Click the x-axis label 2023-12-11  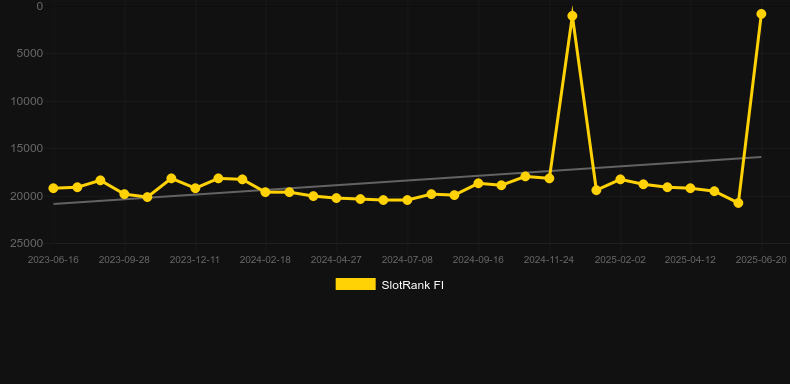195,260
